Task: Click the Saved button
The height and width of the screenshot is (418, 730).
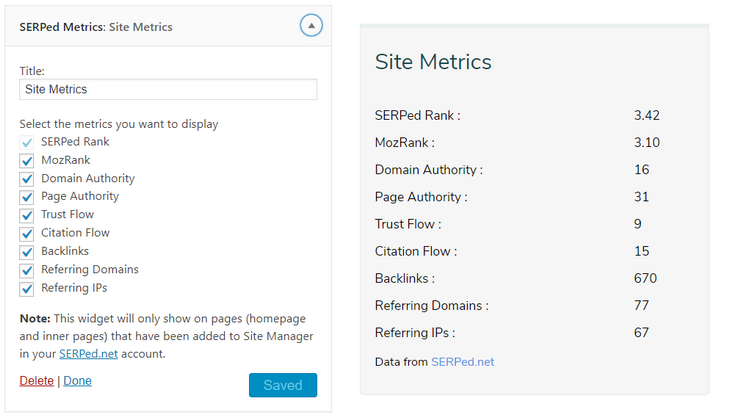Action: pos(283,385)
